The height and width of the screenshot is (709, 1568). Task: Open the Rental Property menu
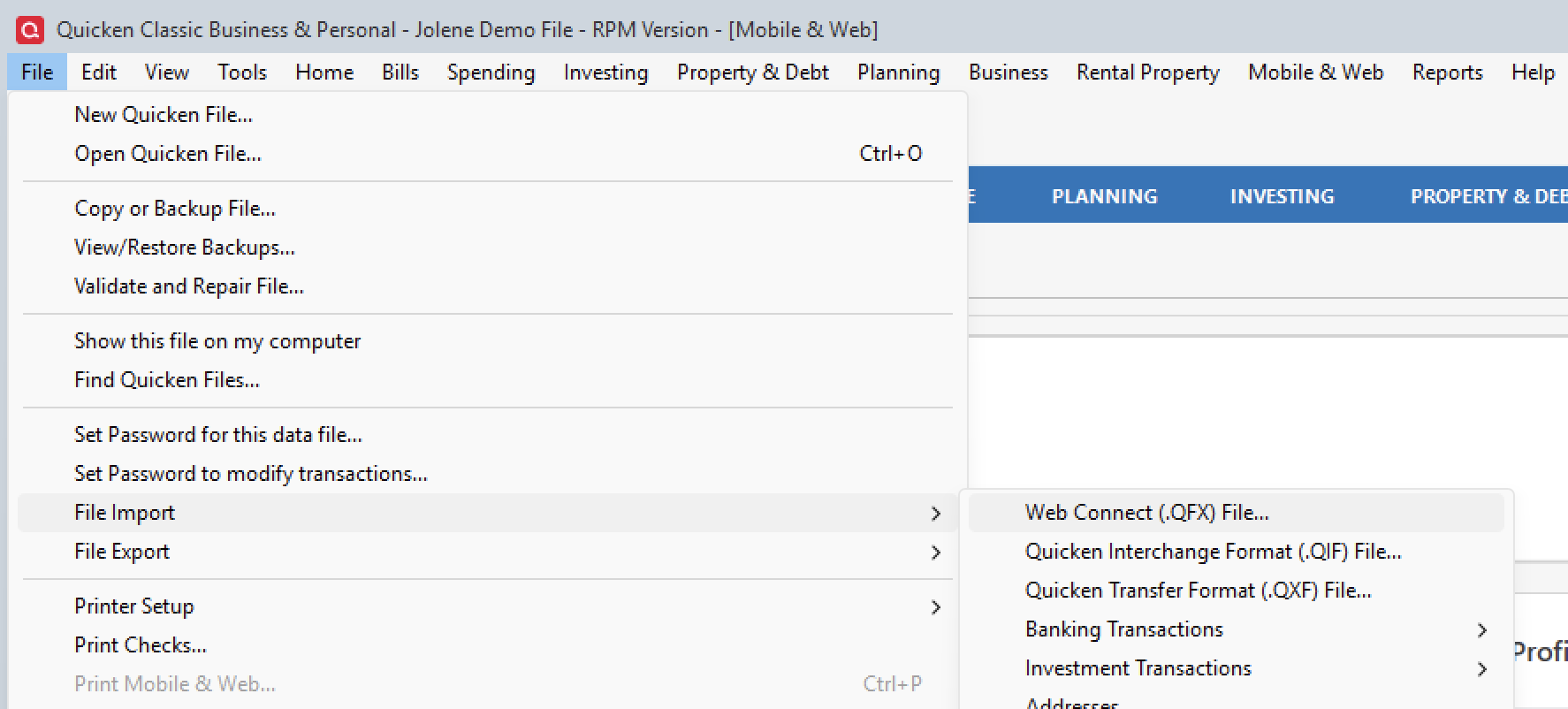(x=1148, y=72)
